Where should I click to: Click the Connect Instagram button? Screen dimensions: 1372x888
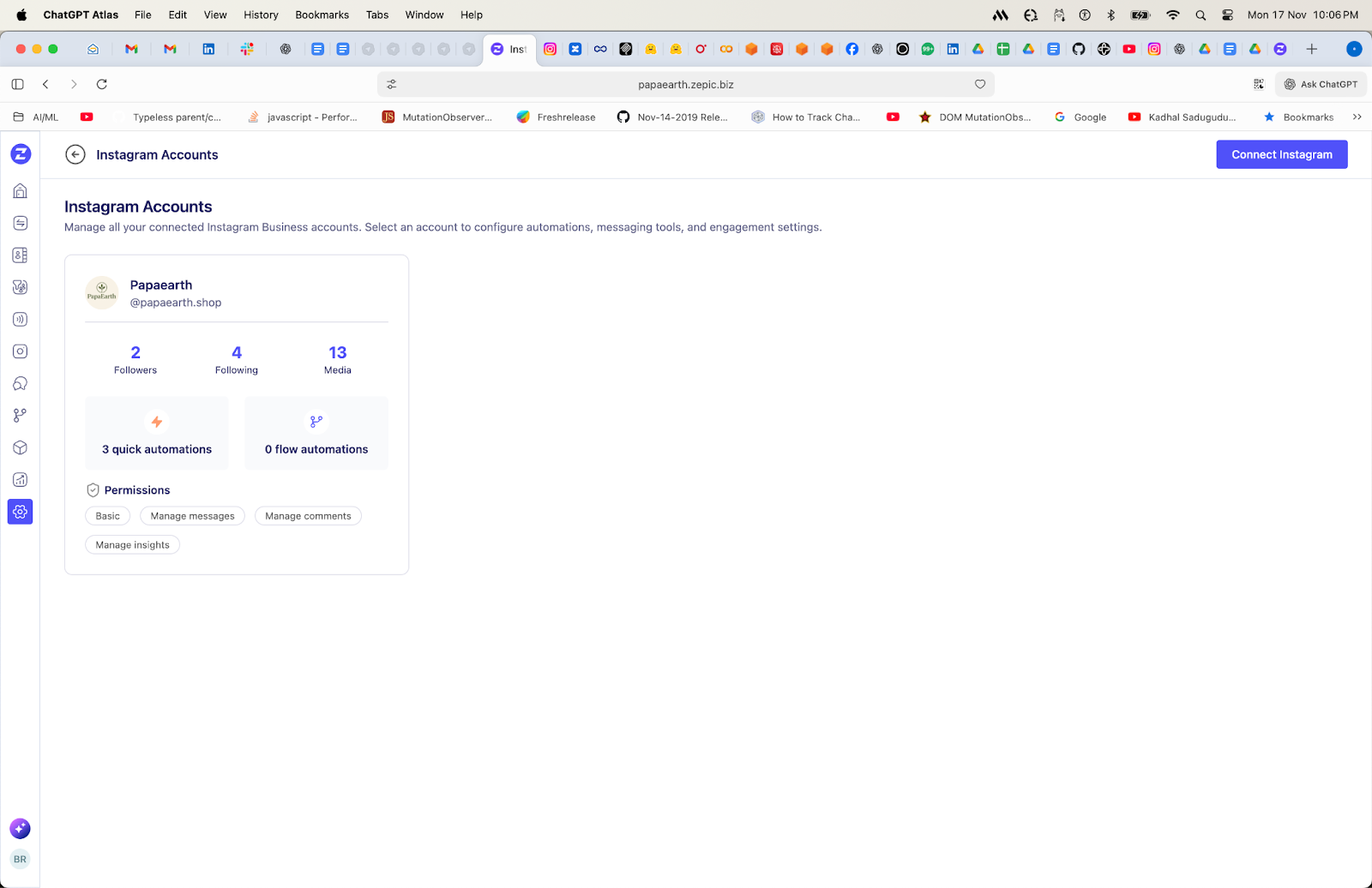pos(1282,154)
